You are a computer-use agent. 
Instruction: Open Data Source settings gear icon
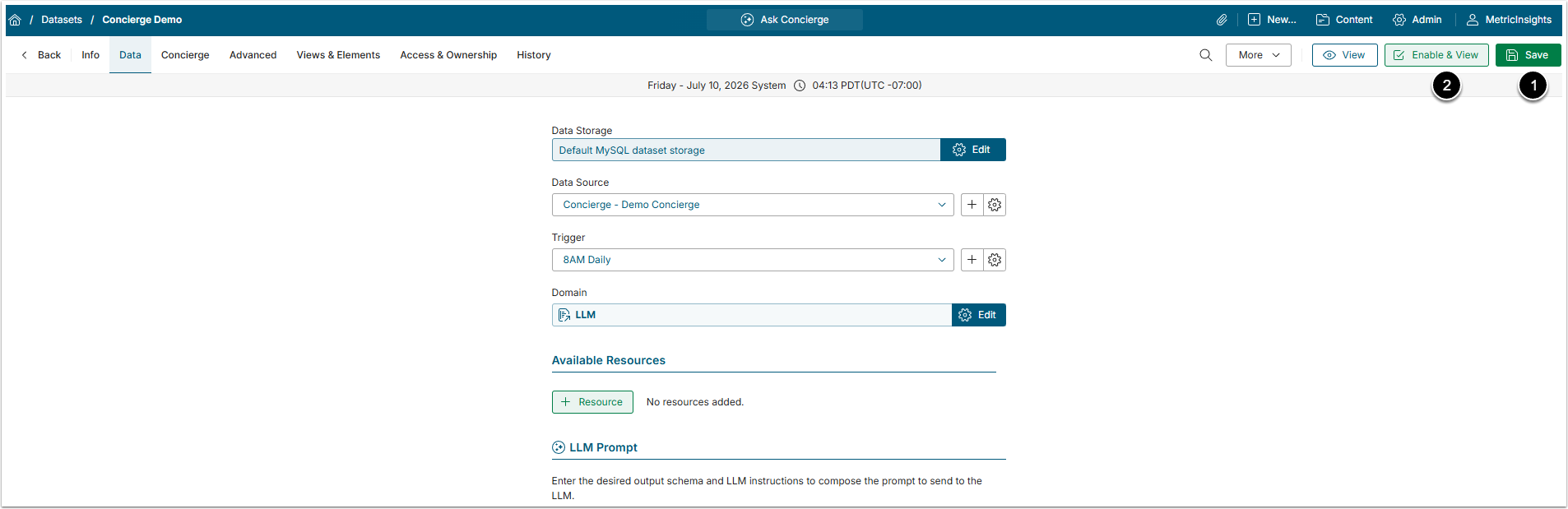coord(995,205)
